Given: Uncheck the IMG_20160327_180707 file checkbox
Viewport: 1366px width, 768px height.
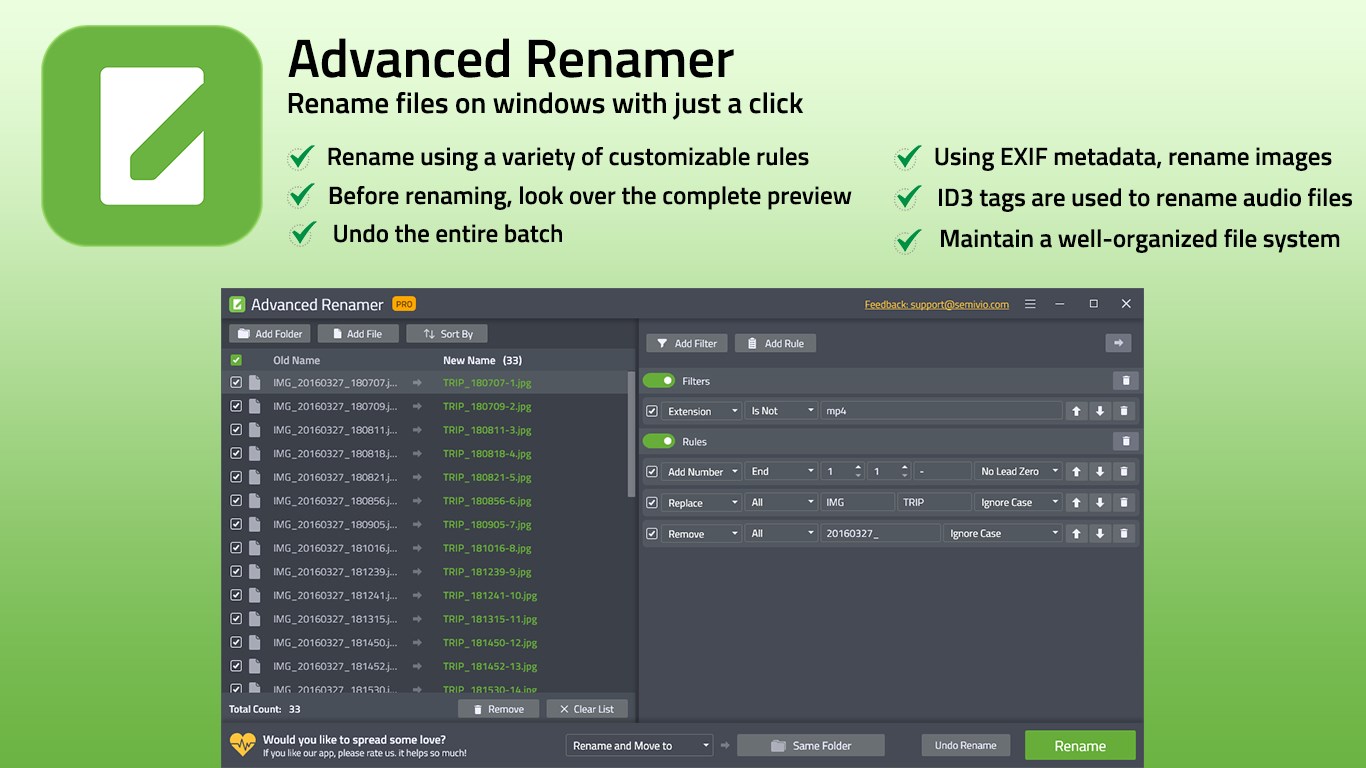Looking at the screenshot, I should tap(236, 382).
